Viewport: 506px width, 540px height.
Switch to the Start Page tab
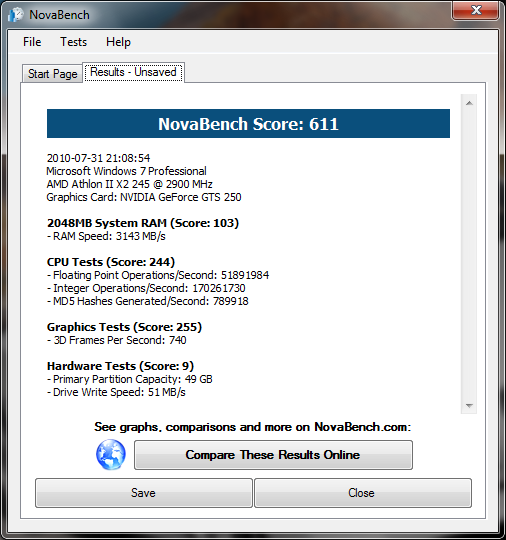pyautogui.click(x=52, y=74)
